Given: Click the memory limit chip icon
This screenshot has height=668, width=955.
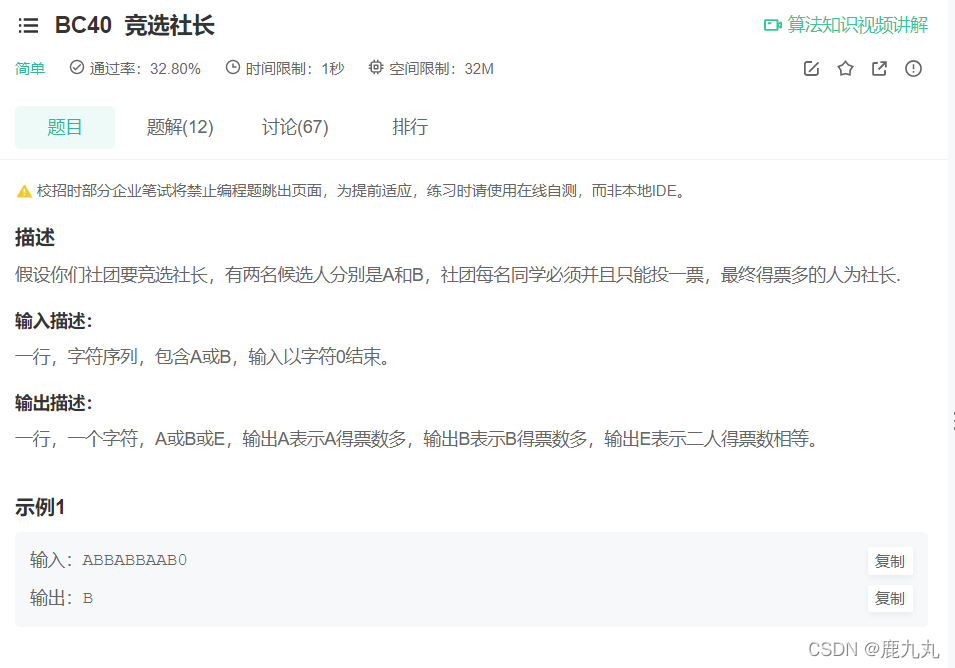Looking at the screenshot, I should click(376, 67).
